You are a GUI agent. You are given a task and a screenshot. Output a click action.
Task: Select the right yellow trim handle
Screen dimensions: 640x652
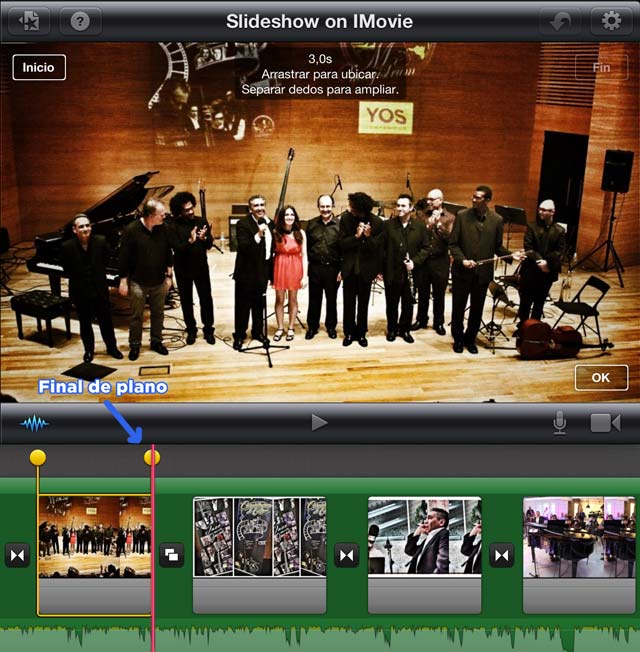151,457
